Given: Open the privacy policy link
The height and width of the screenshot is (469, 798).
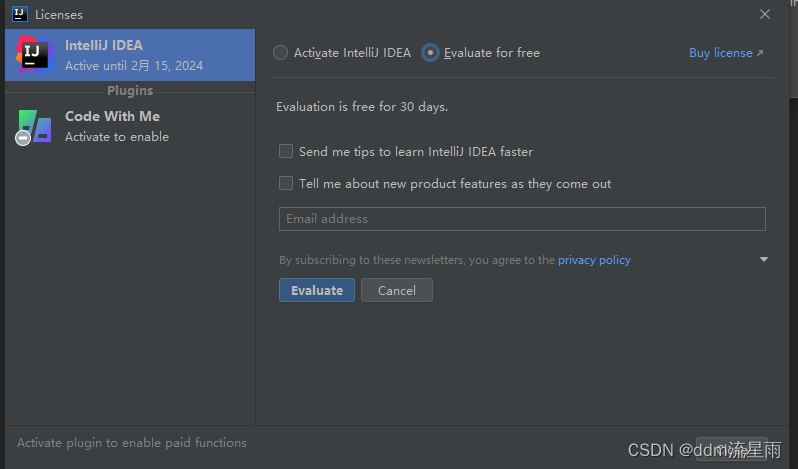Looking at the screenshot, I should tap(594, 260).
